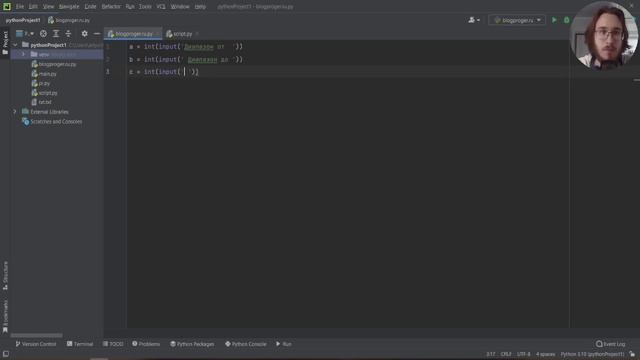Image resolution: width=640 pixels, height=360 pixels.
Task: Hide the Project panel with minus icon
Action: (x=97, y=33)
